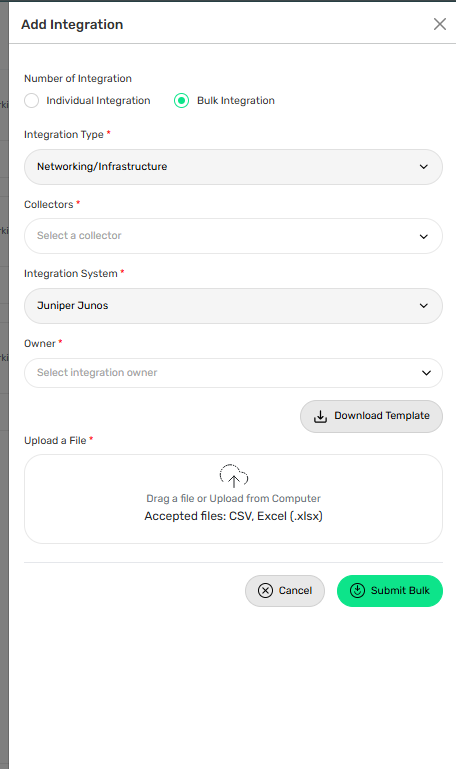Click the circled arrow icon on Submit Bulk

(x=357, y=590)
